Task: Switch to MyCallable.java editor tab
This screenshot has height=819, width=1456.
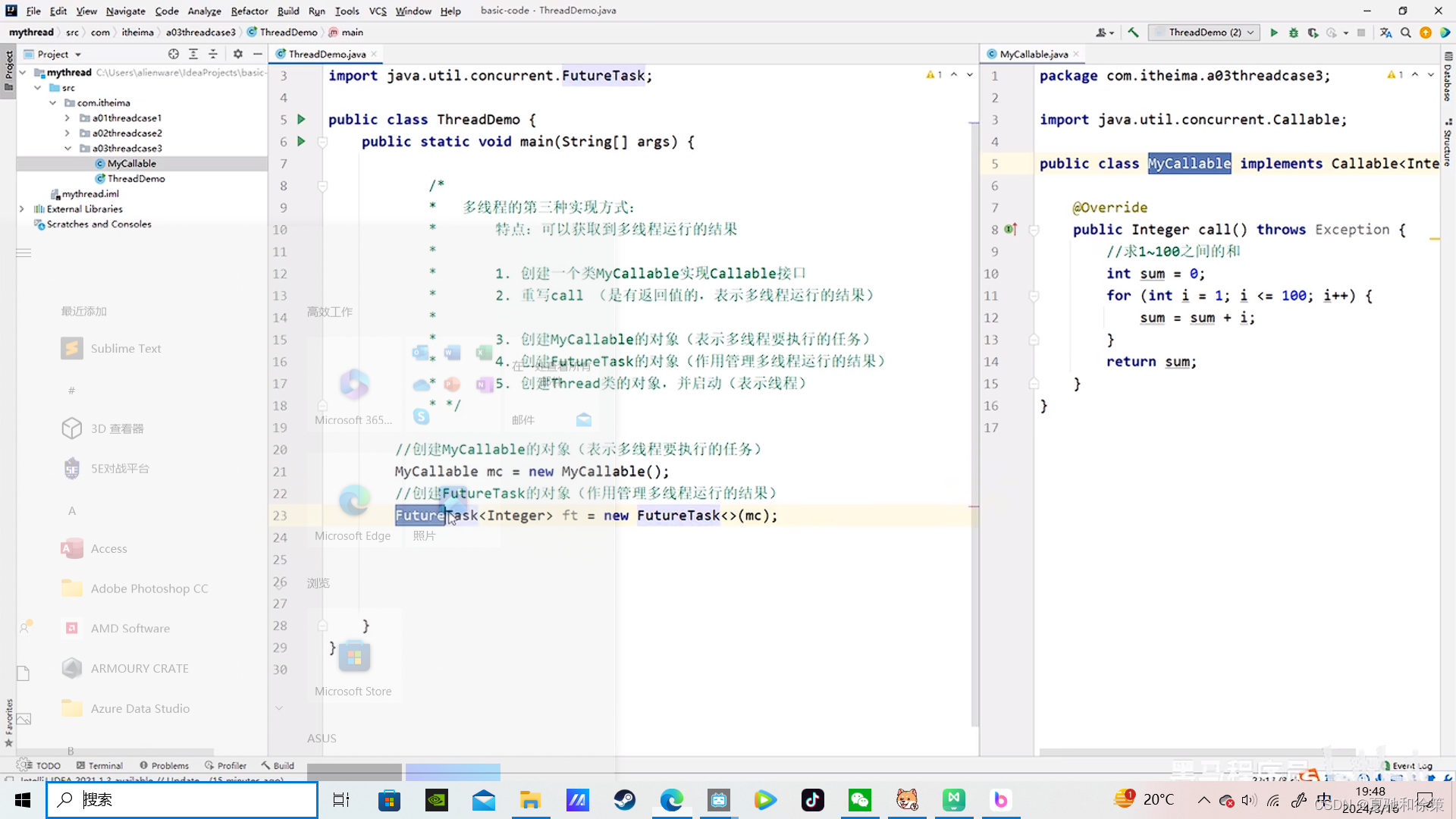Action: pyautogui.click(x=1033, y=54)
